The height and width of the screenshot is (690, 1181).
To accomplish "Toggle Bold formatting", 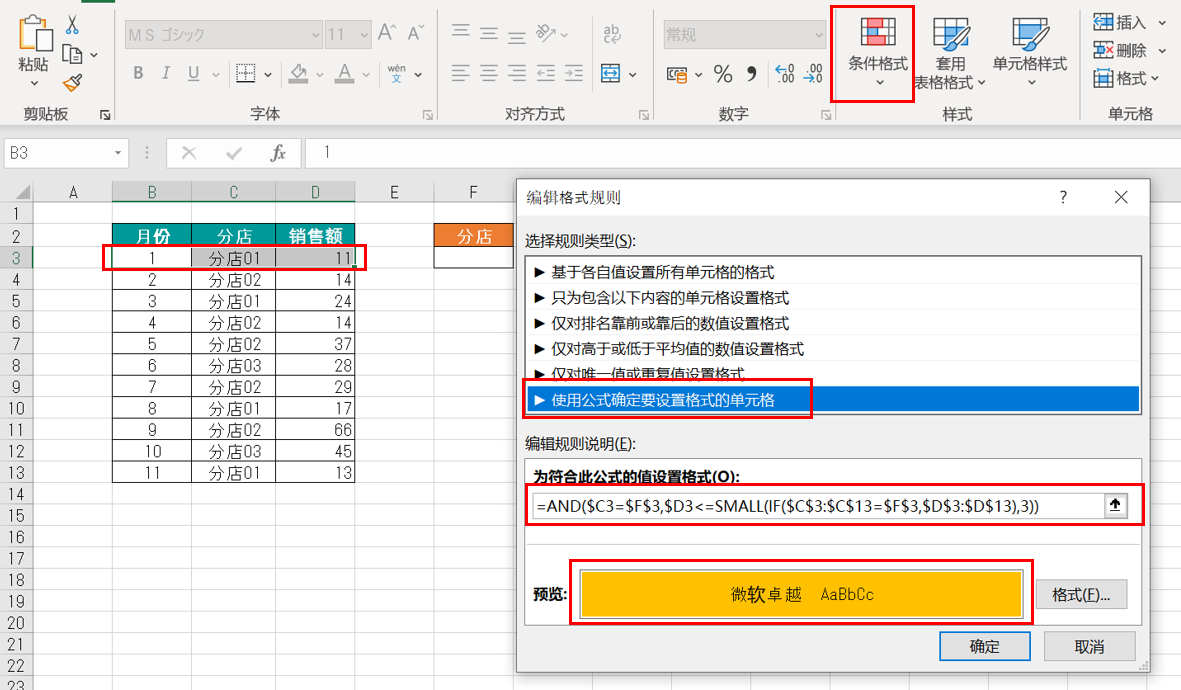I will (x=138, y=73).
